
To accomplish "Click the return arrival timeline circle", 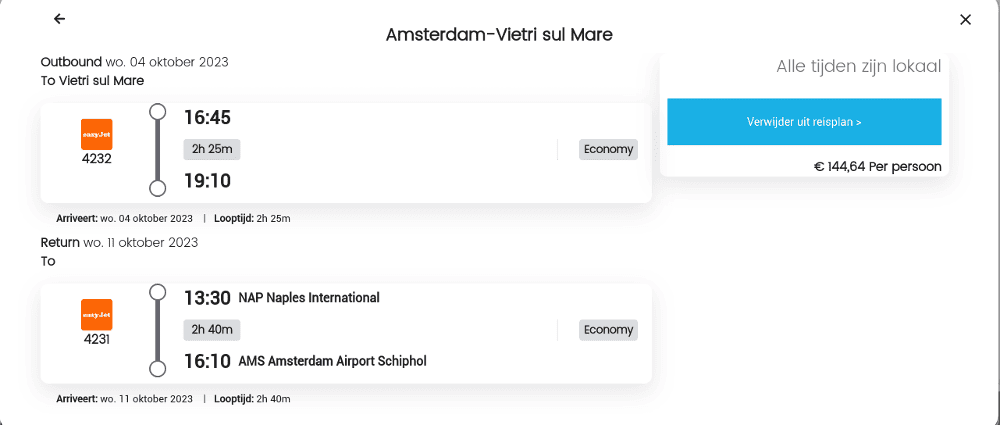I will [157, 369].
